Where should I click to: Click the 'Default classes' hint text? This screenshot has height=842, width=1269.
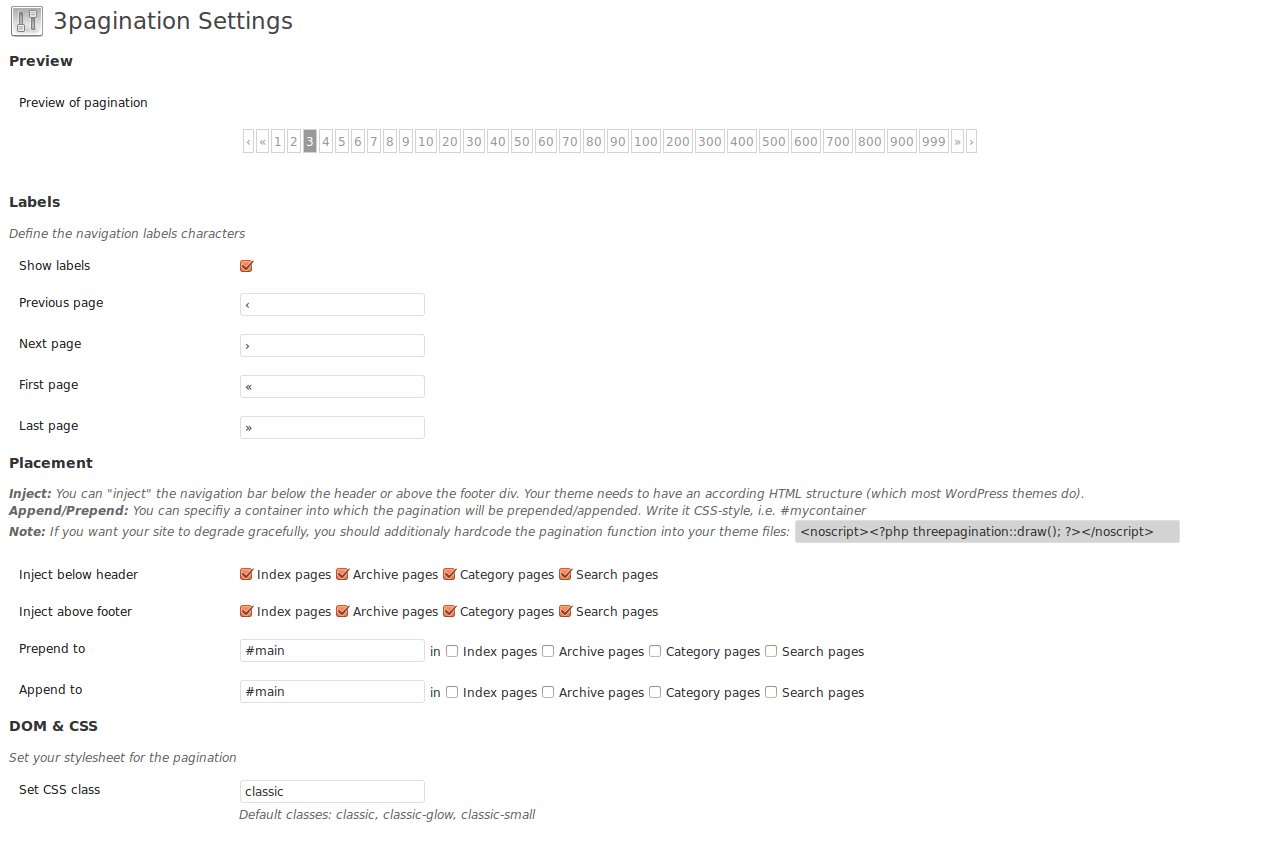387,815
